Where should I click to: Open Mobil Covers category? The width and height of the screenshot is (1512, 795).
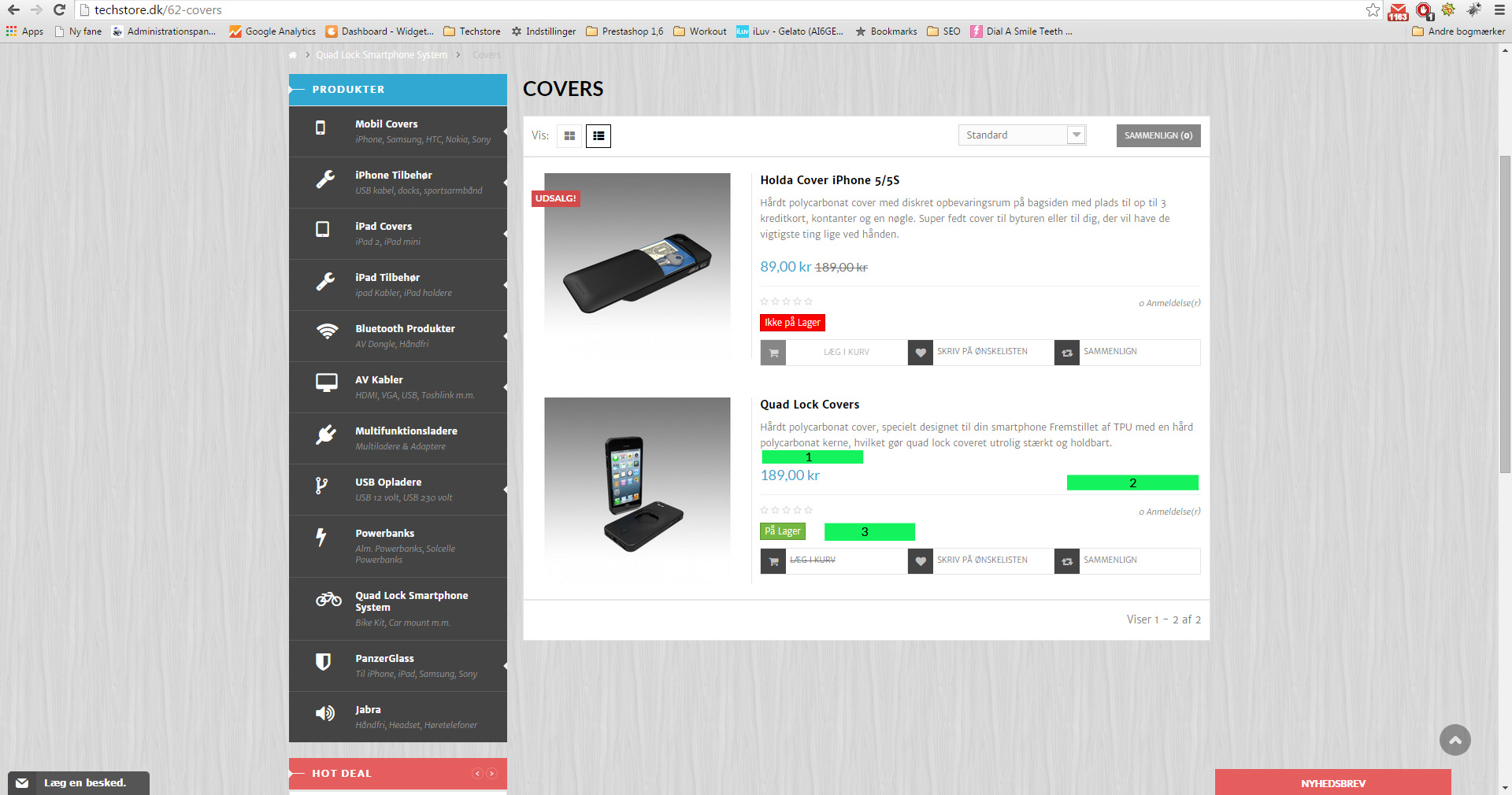click(x=398, y=131)
